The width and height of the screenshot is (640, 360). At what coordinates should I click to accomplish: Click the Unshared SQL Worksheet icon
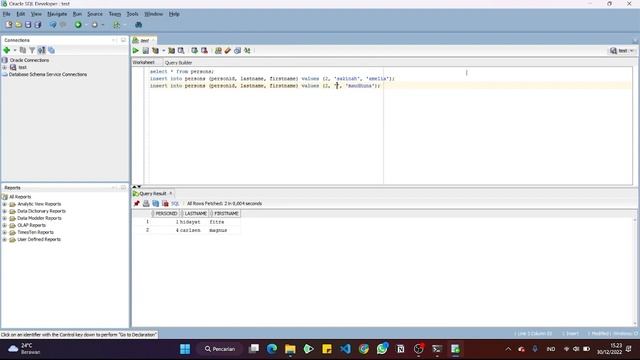218,51
